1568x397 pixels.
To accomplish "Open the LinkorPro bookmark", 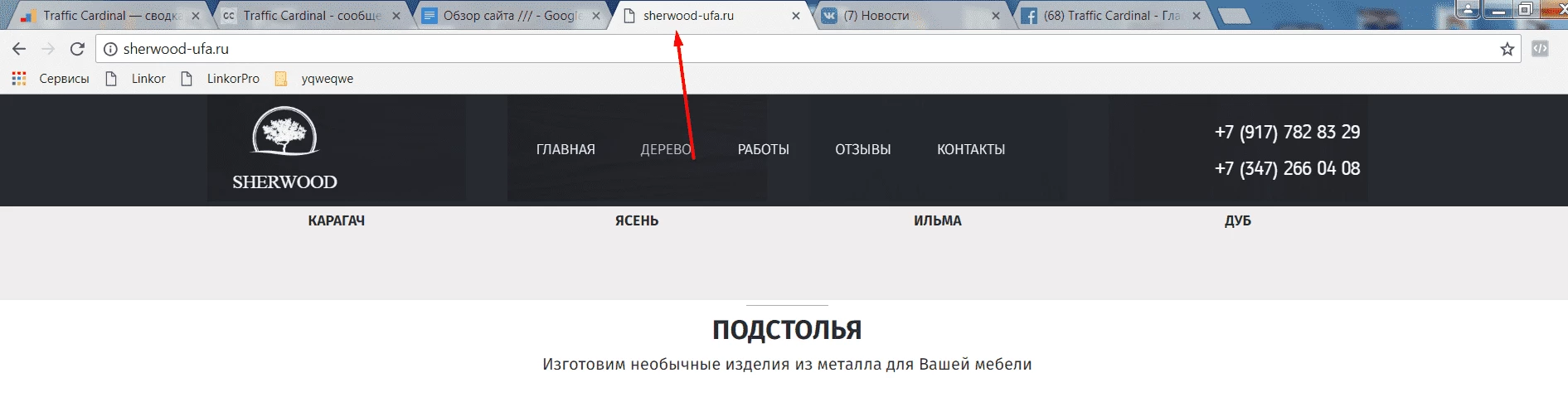I will (221, 79).
